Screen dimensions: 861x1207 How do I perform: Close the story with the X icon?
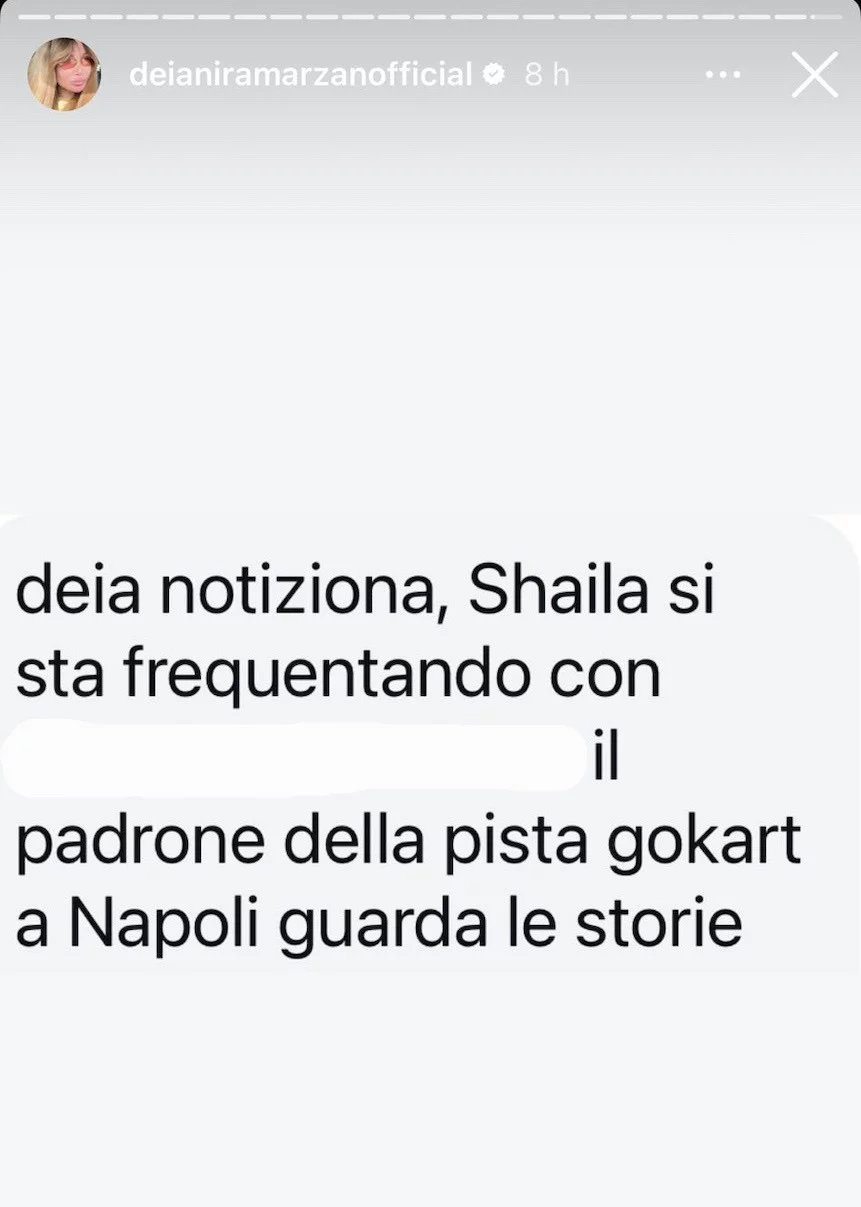pos(815,75)
